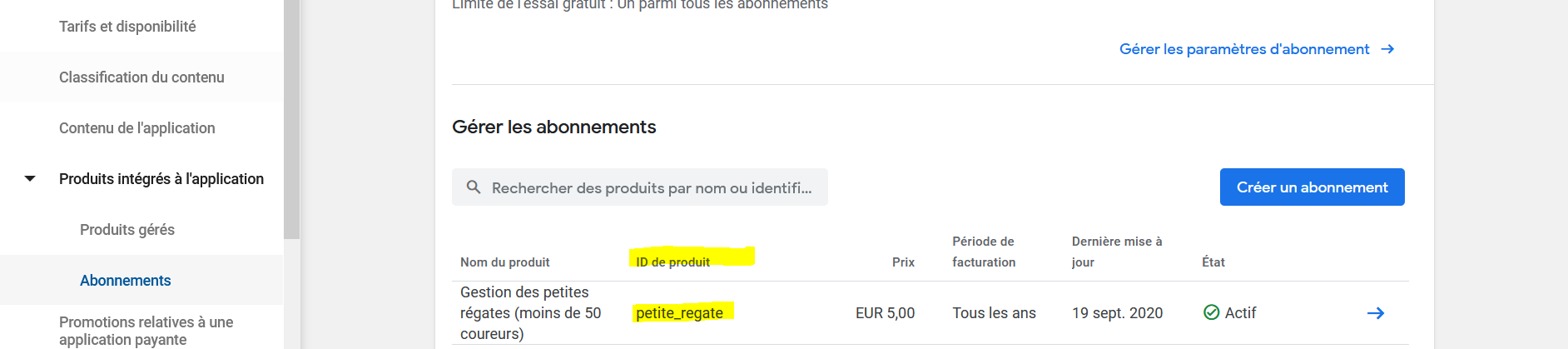
Task: Open petite_regate subscription via row arrow
Action: pos(1376,313)
